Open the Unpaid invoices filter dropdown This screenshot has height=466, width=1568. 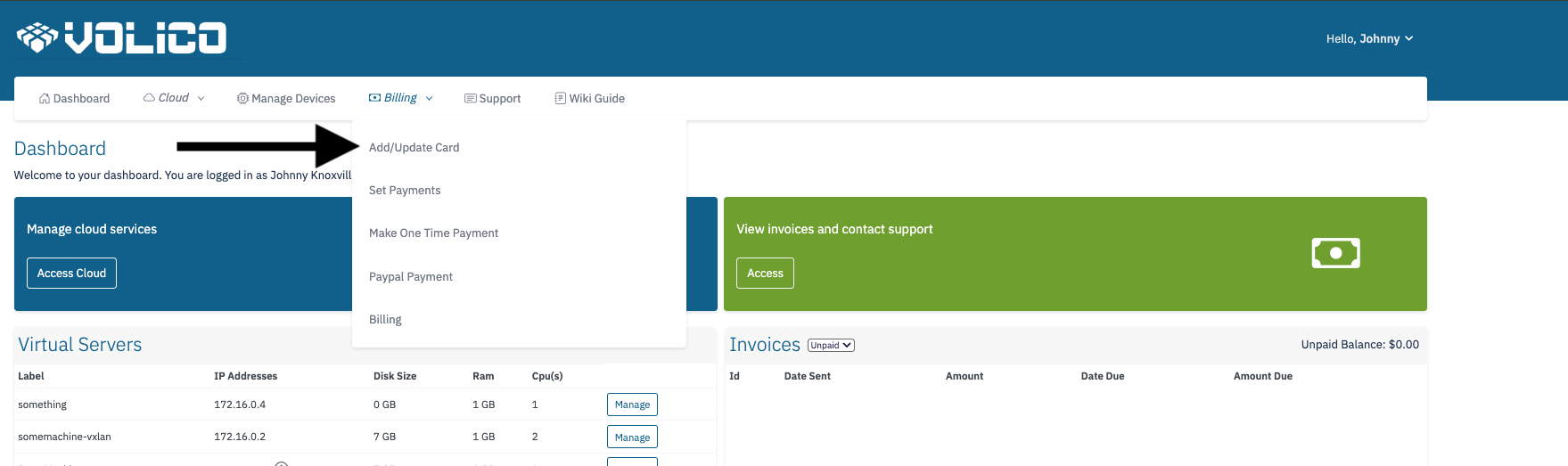point(831,346)
